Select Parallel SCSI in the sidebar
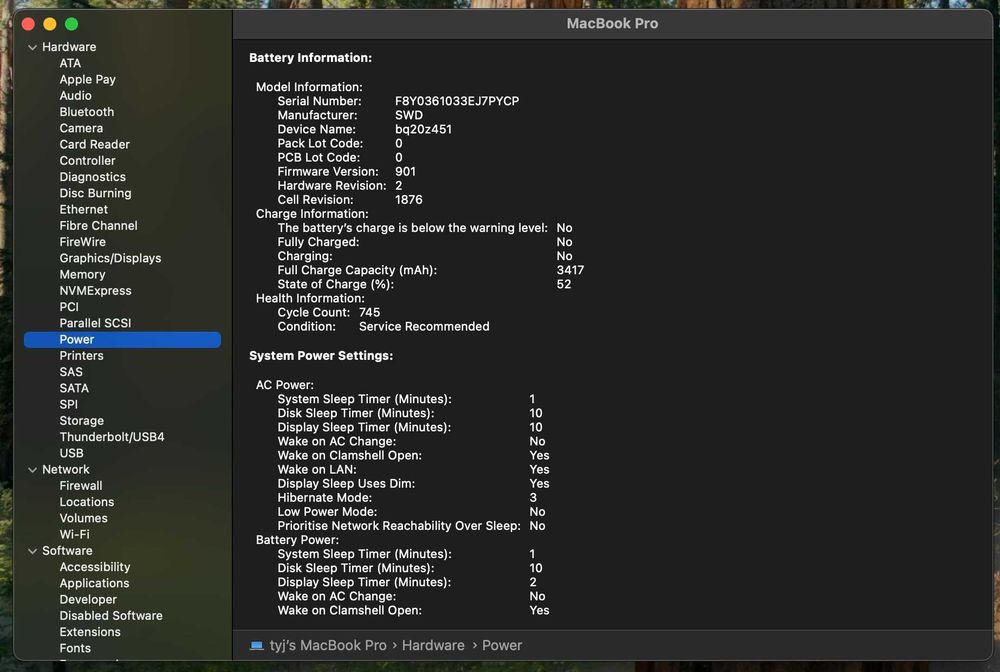Screen dimensions: 1000x672 point(95,323)
